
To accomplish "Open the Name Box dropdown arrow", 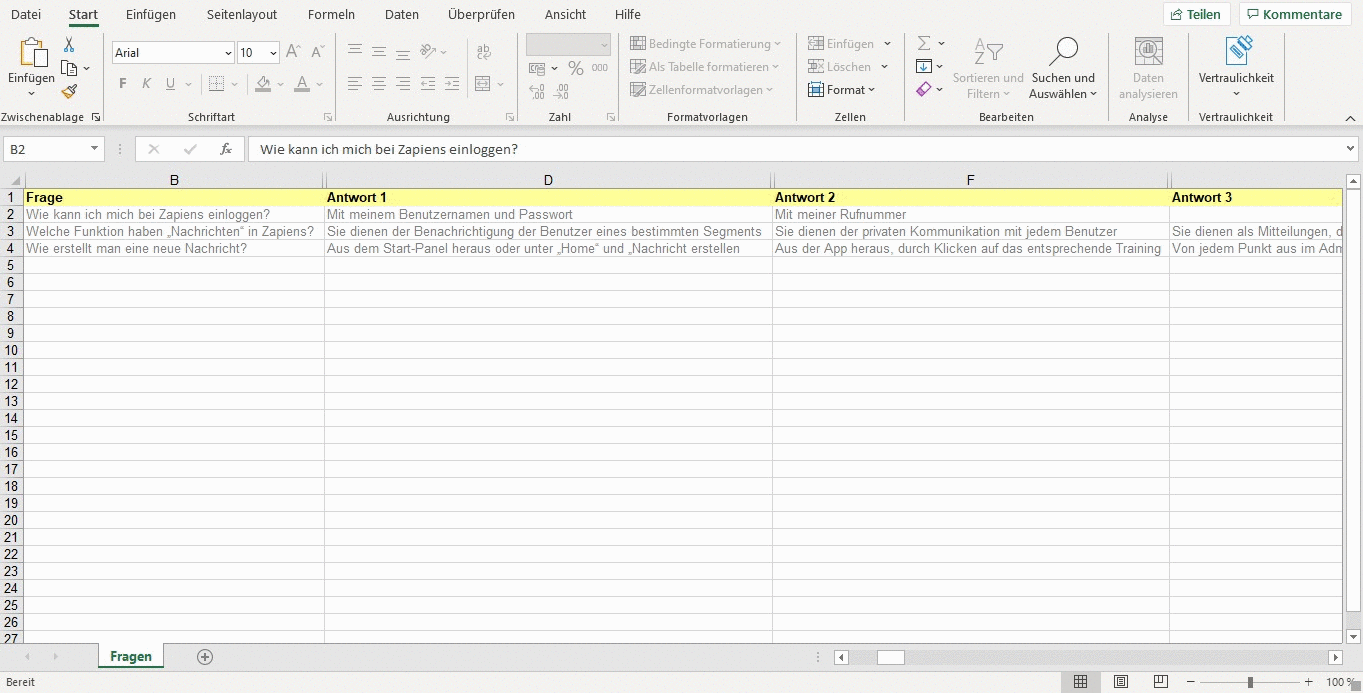I will 95,149.
